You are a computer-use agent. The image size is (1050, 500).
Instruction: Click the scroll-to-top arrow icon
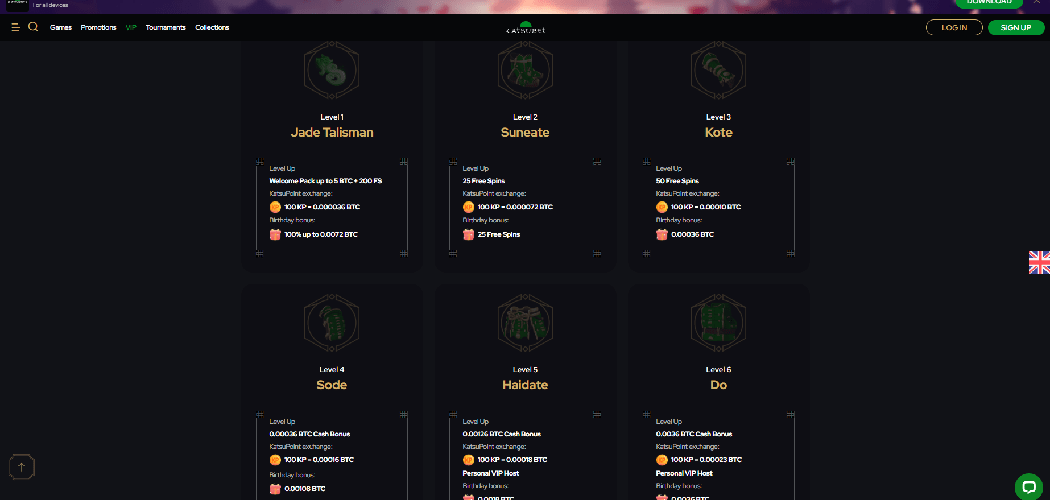[x=23, y=466]
